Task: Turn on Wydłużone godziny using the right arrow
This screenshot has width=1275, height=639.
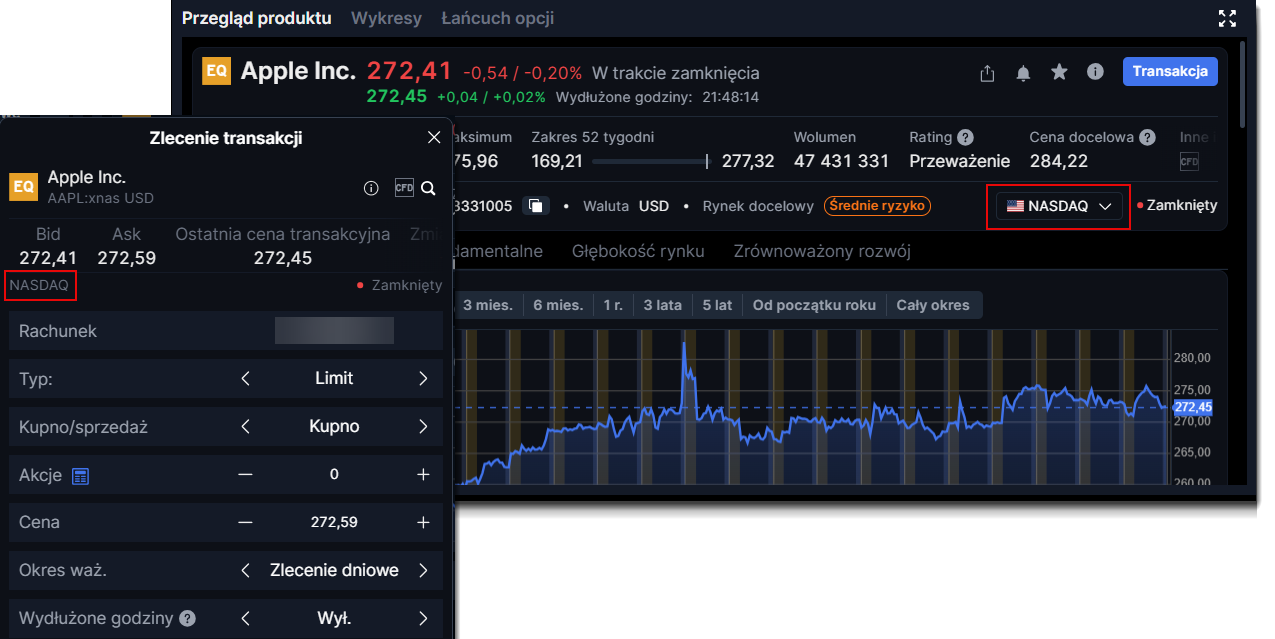Action: click(423, 618)
